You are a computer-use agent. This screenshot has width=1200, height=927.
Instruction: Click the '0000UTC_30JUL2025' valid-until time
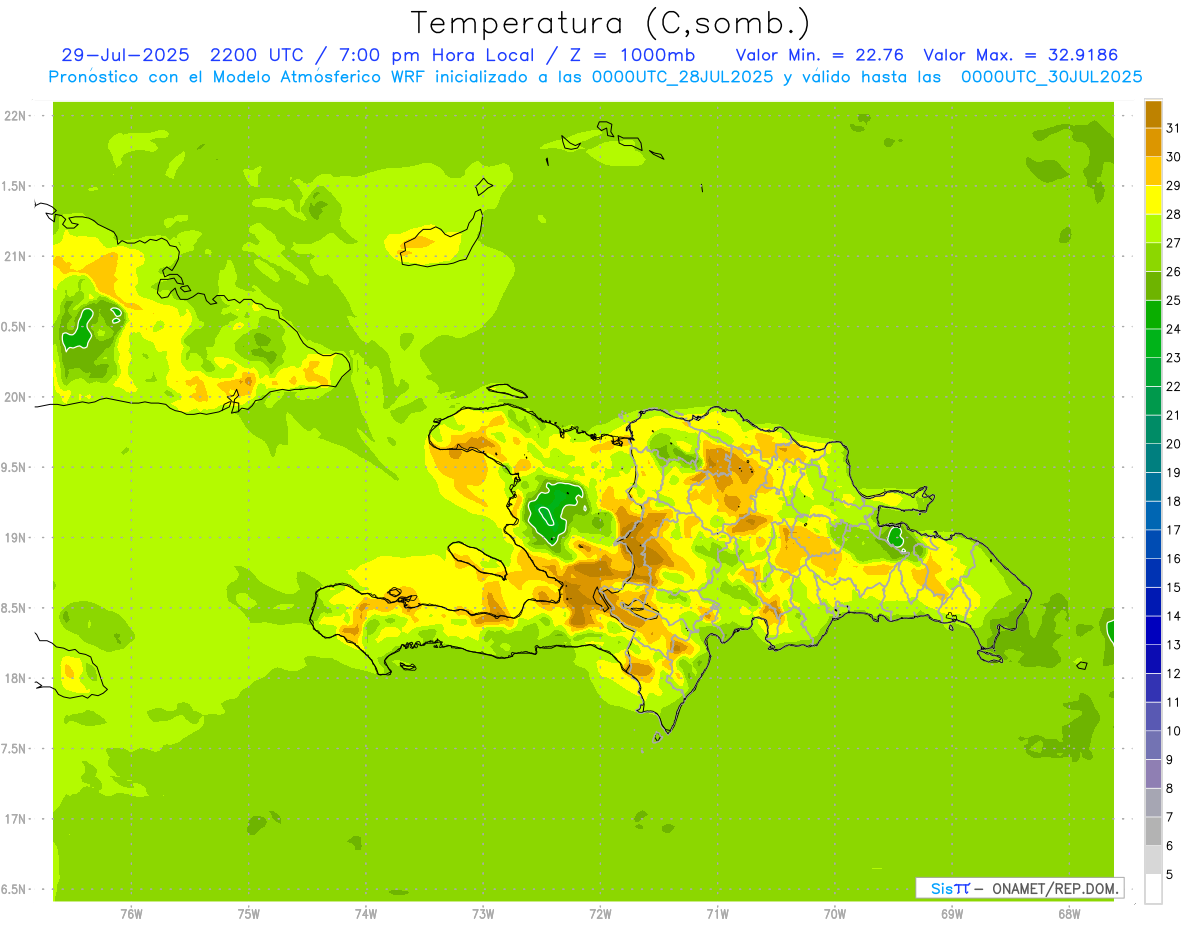[x=1051, y=77]
